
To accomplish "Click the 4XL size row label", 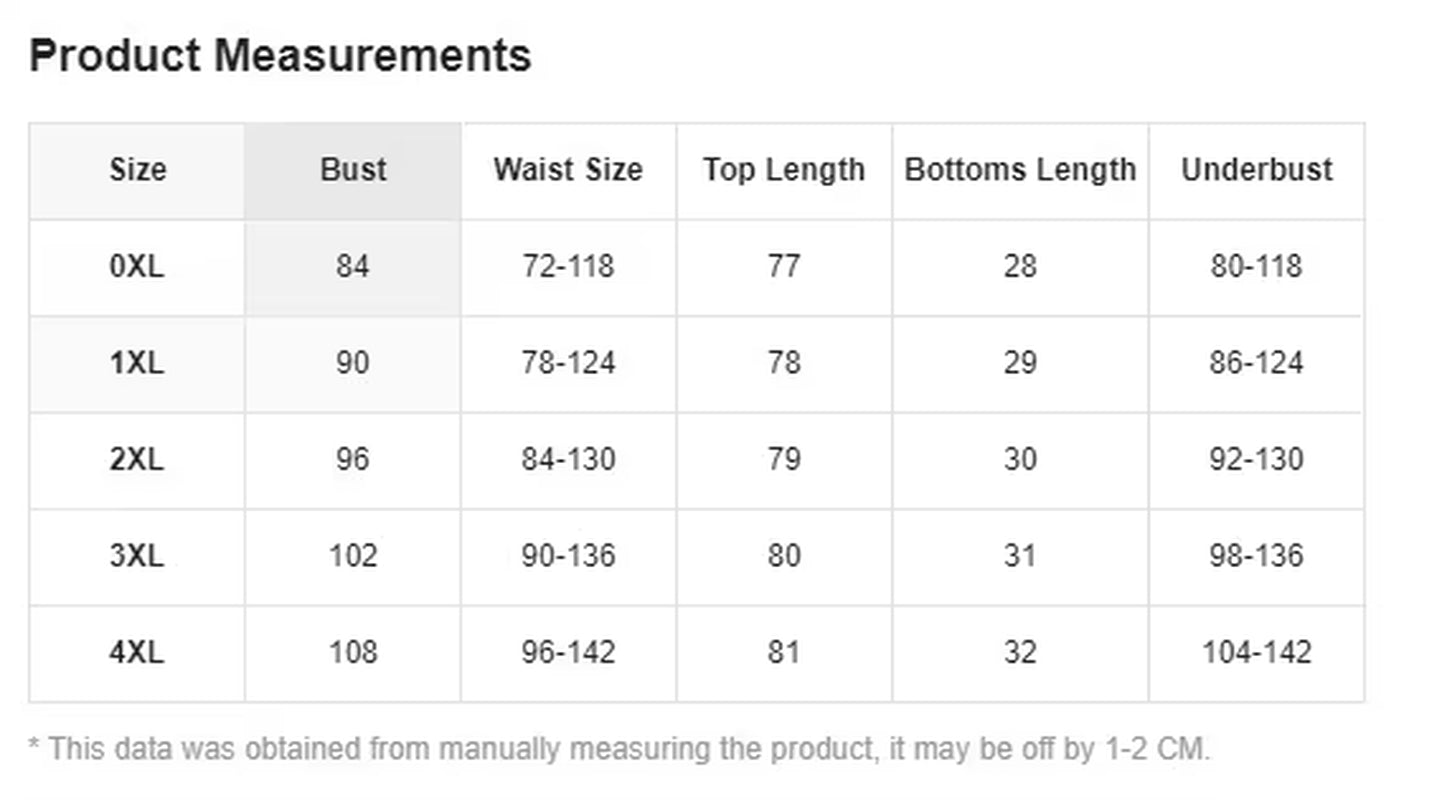I will click(x=137, y=653).
